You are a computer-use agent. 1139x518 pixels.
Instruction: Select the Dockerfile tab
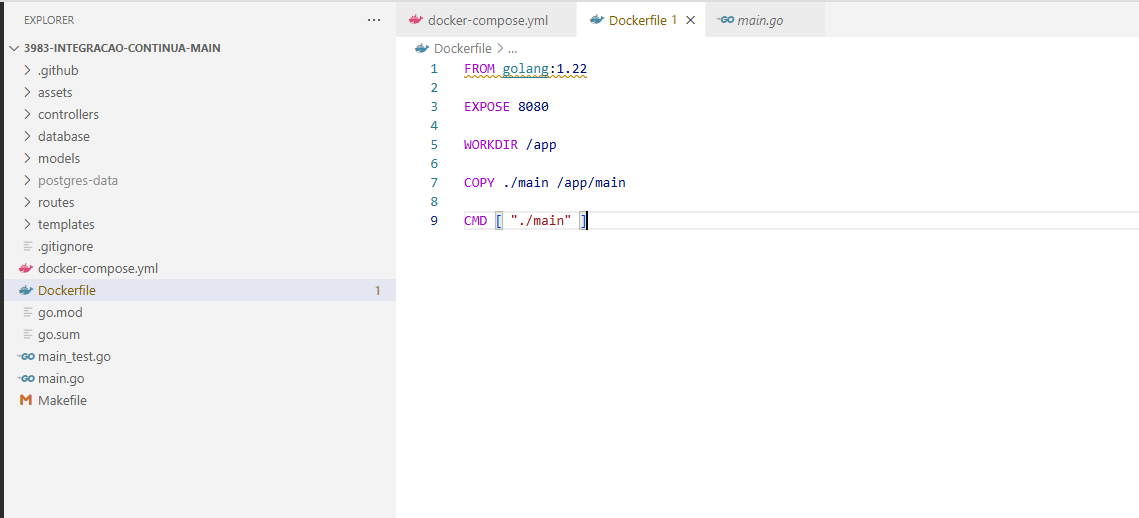click(641, 20)
